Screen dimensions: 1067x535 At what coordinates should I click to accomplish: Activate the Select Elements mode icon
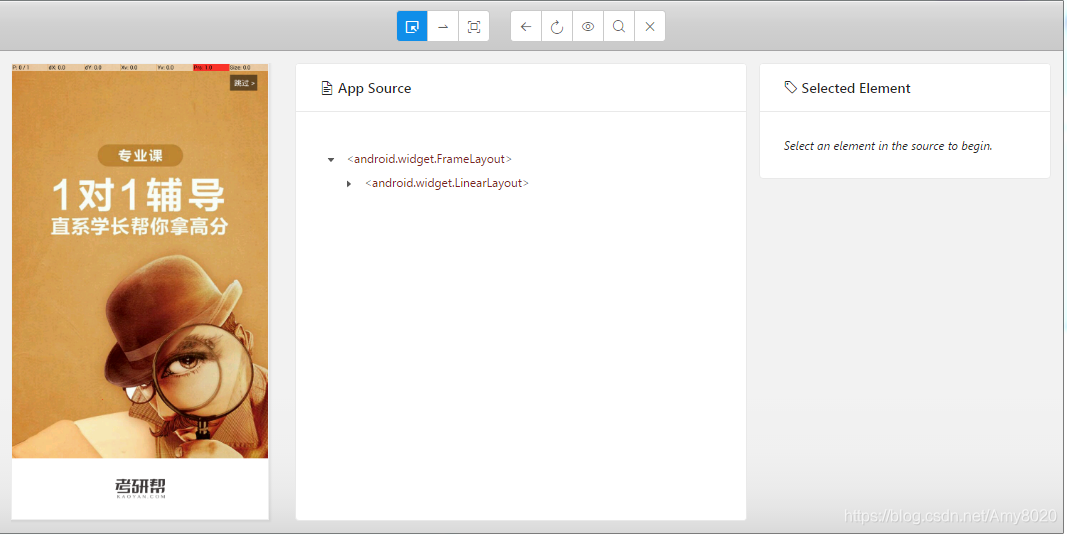pyautogui.click(x=412, y=27)
